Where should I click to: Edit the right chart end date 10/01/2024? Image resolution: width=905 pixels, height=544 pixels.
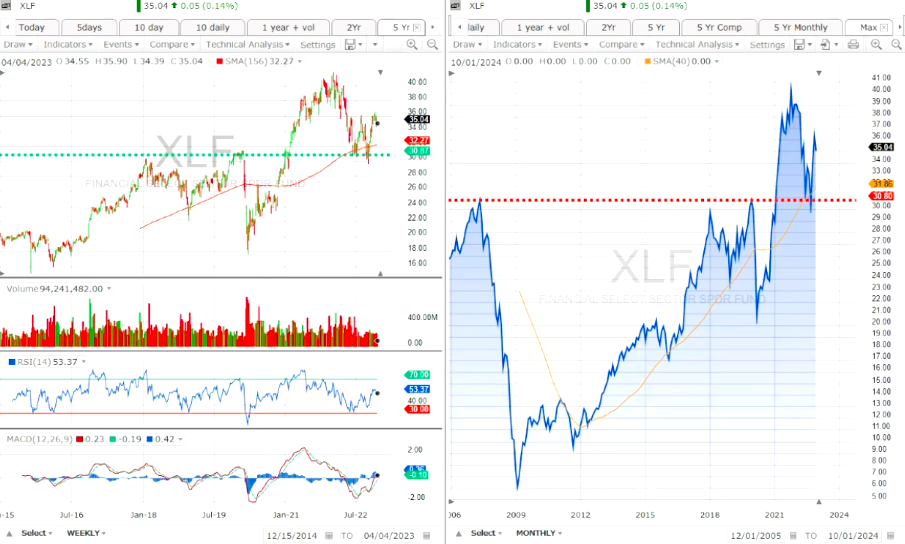coord(853,535)
